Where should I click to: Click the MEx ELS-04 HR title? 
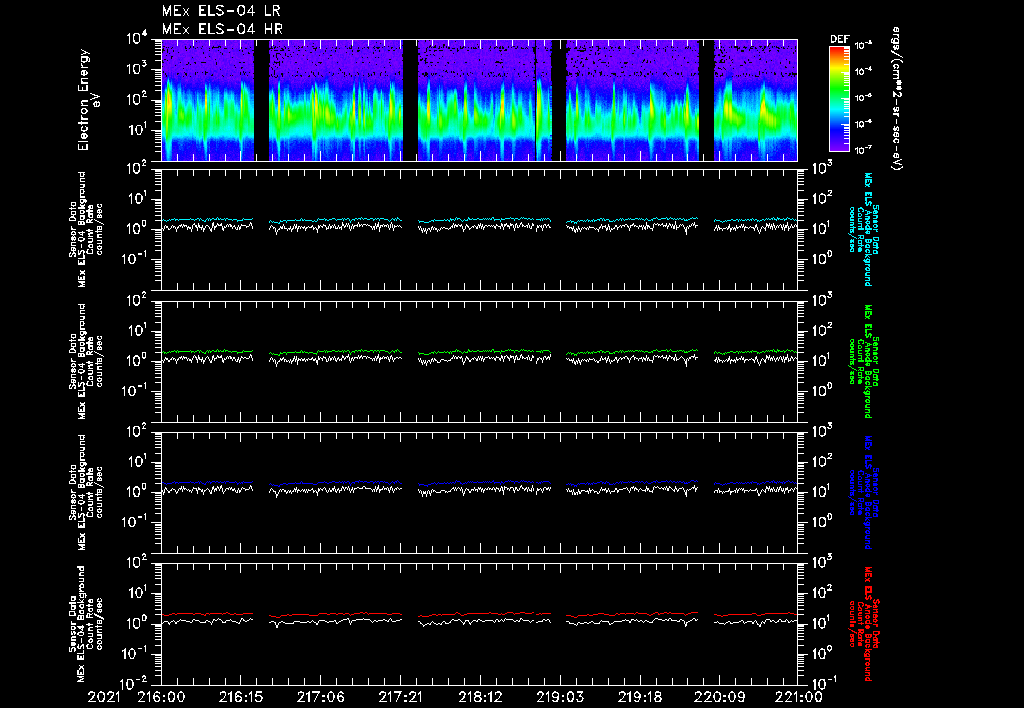point(222,29)
